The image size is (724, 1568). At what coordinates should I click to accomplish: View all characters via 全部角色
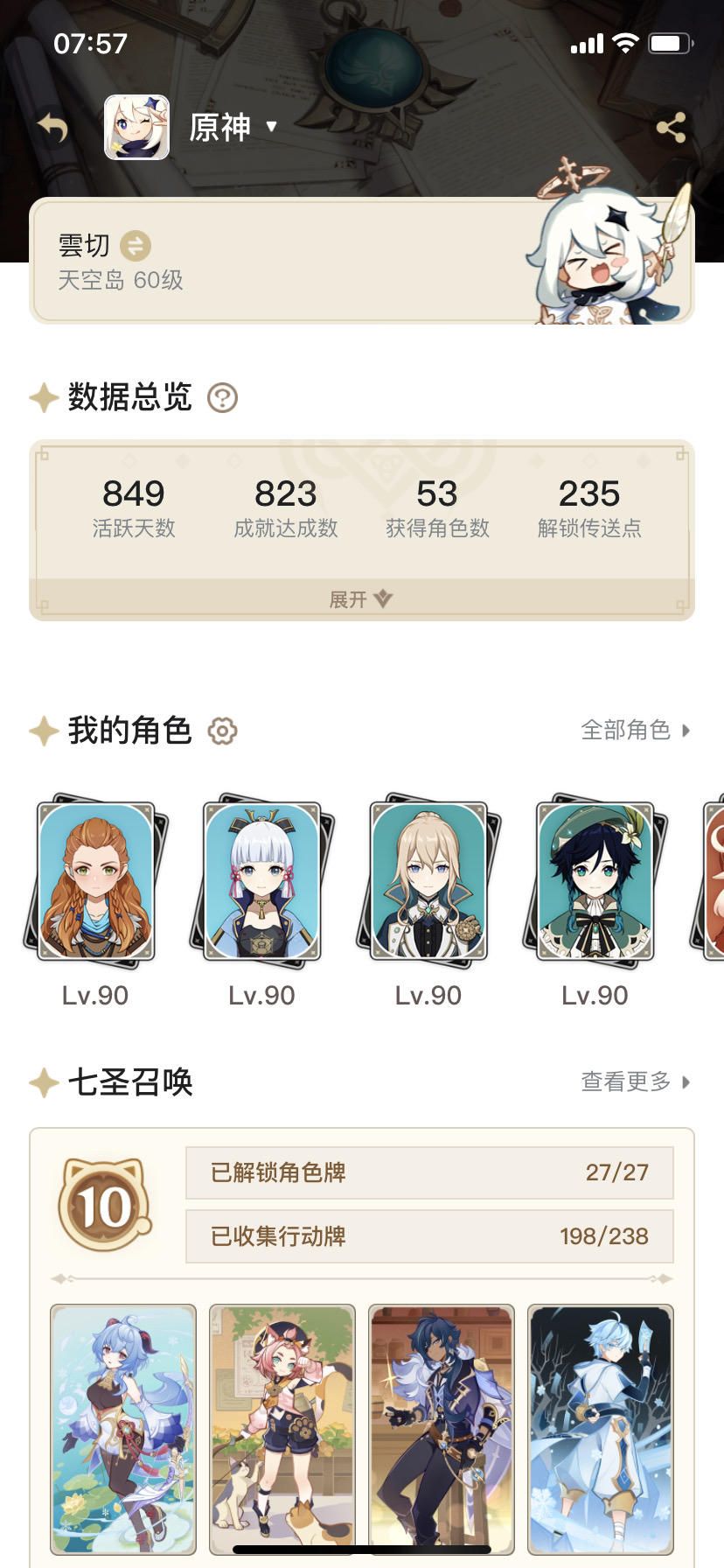pyautogui.click(x=636, y=730)
